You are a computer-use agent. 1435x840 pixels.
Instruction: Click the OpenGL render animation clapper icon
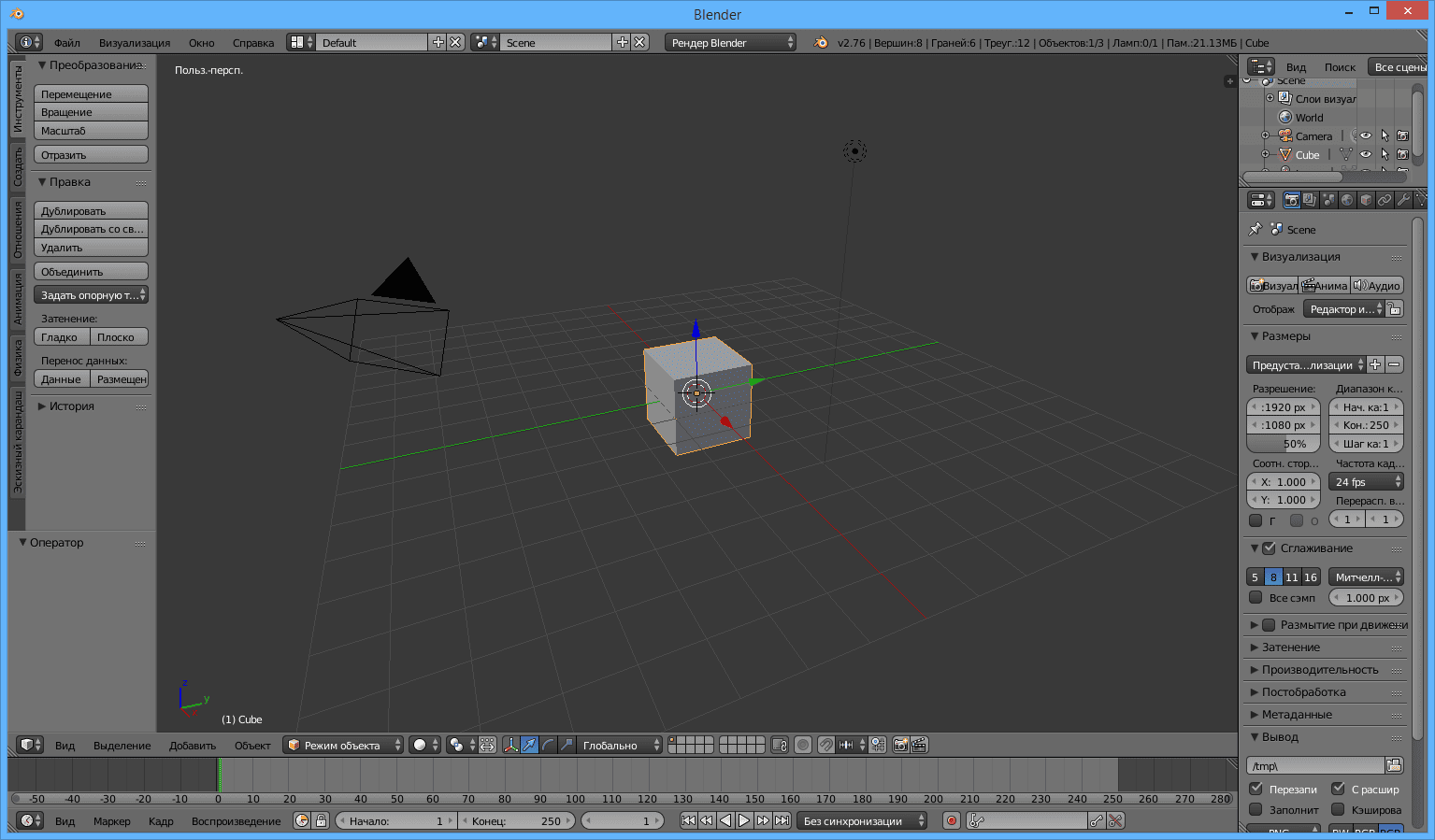point(919,745)
